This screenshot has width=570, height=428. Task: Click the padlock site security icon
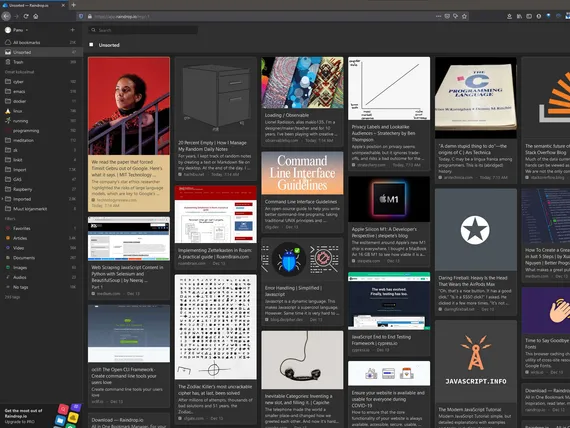click(x=89, y=16)
